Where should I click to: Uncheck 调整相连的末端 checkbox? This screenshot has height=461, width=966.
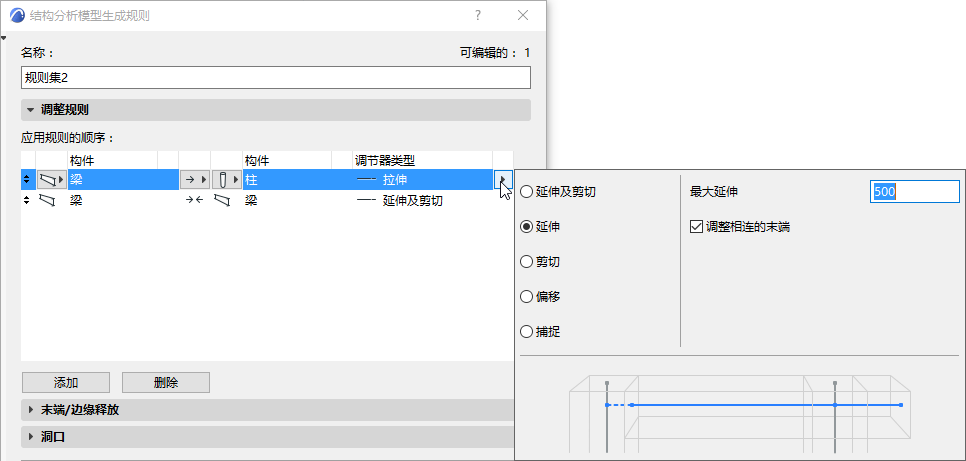click(x=697, y=227)
